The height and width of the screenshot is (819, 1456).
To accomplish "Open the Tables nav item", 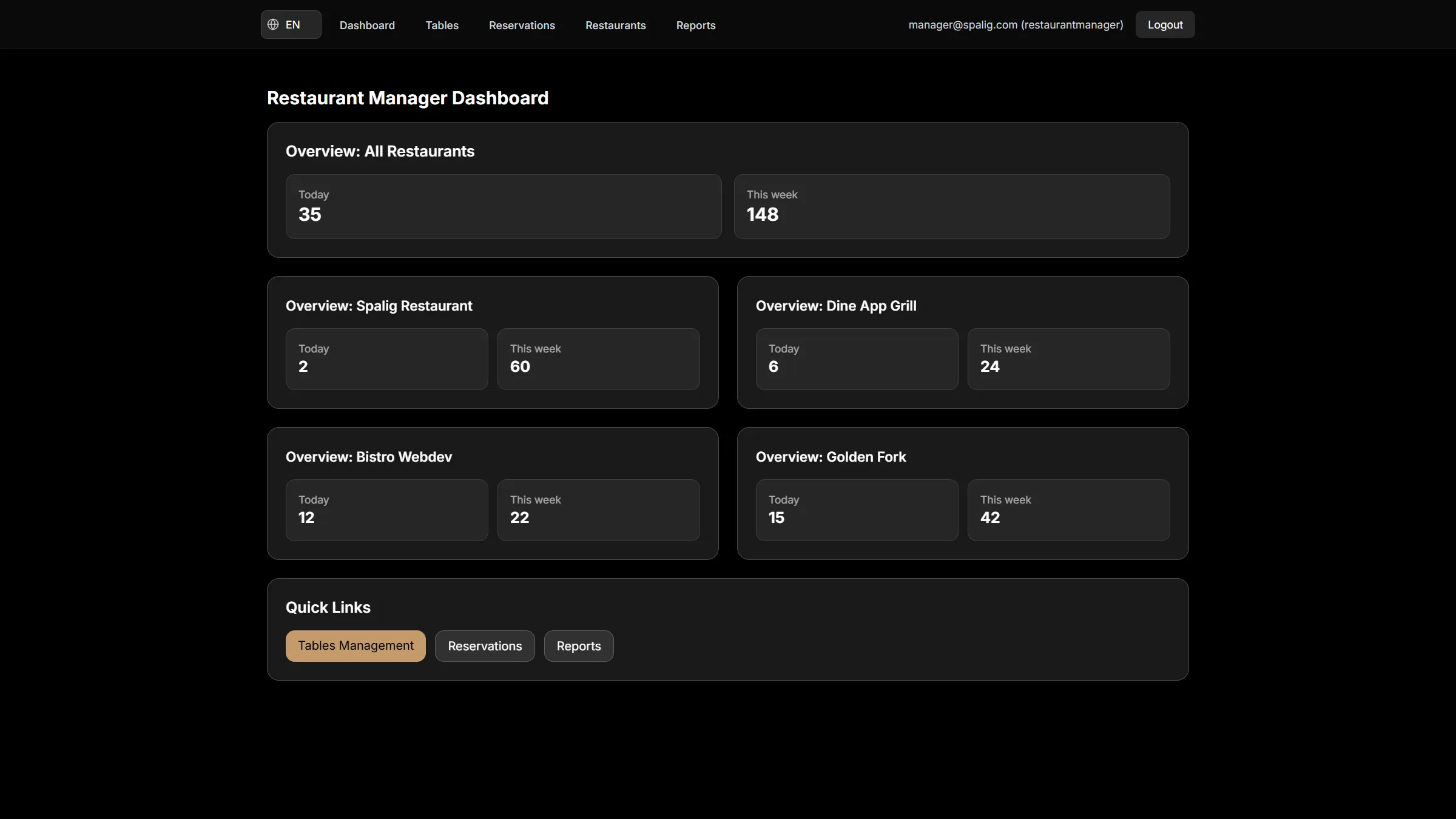I will point(442,25).
